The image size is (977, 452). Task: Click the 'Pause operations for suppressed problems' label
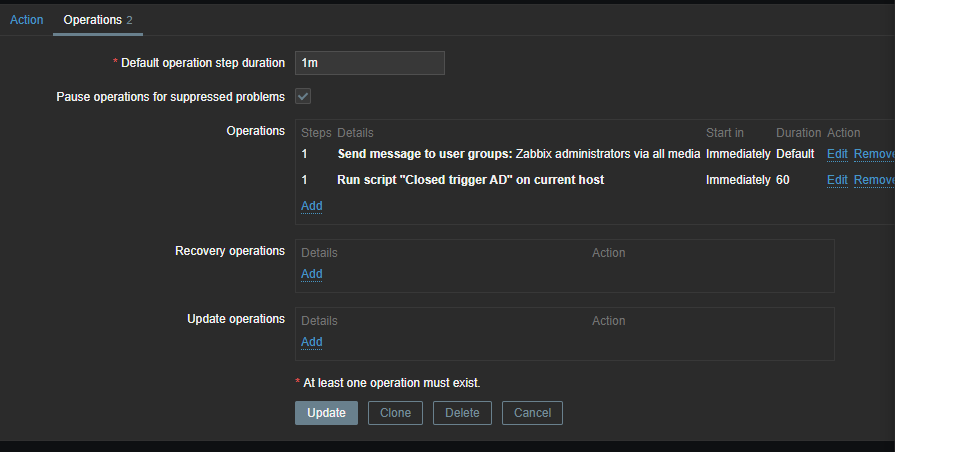(x=170, y=97)
